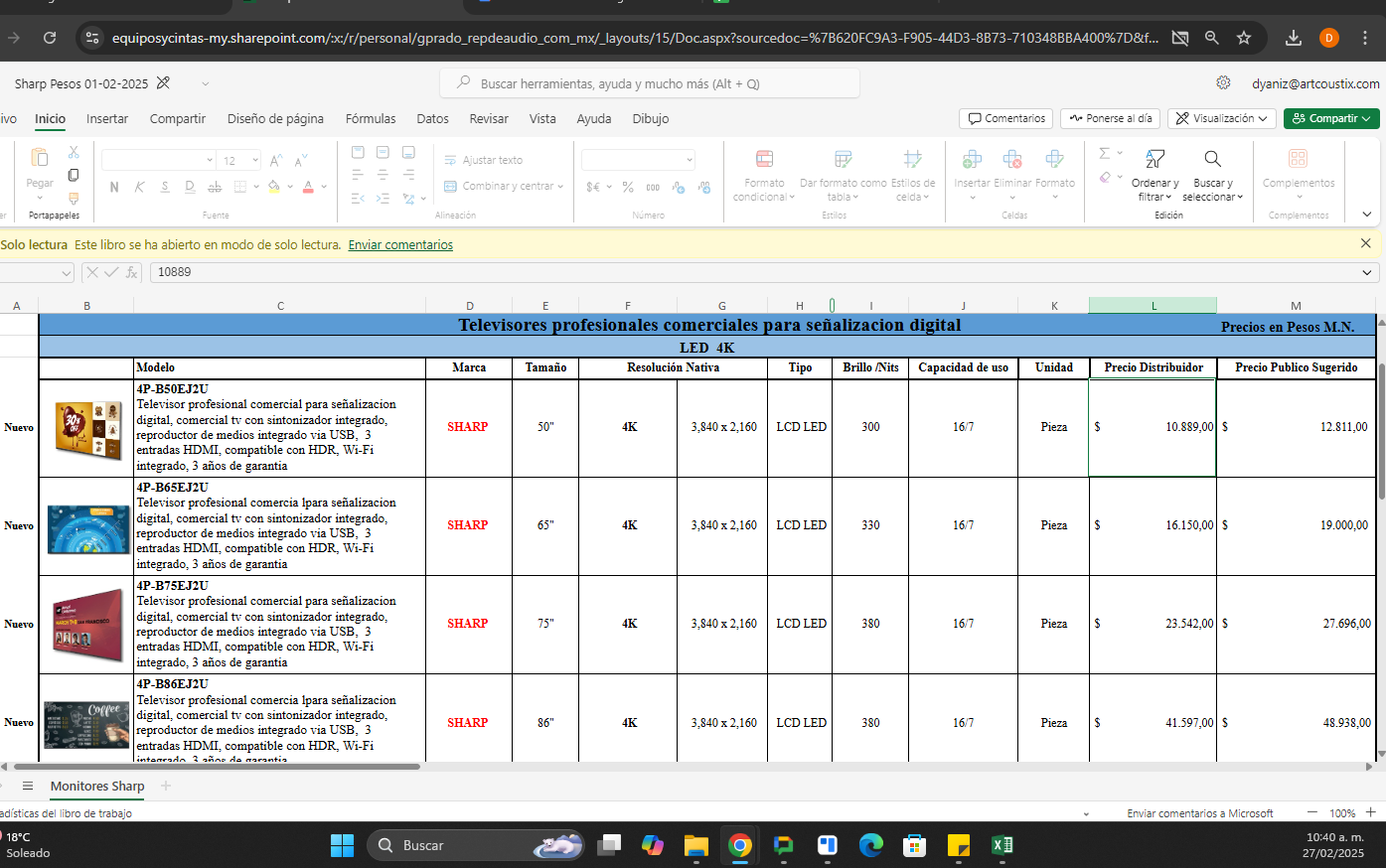Click the align bottom icon
The image size is (1386, 868).
408,152
